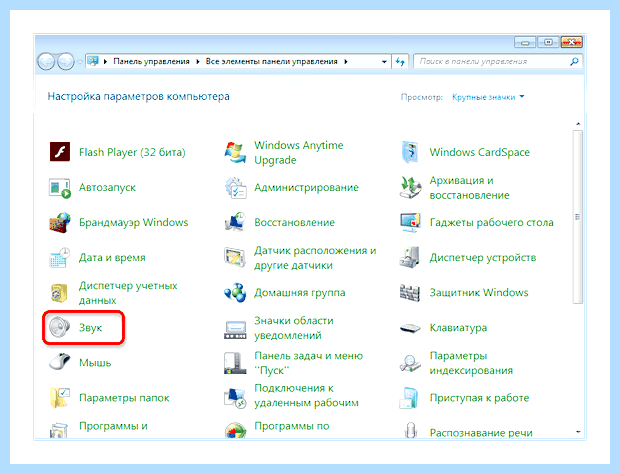Click the Панель управления breadcrumb

151,61
